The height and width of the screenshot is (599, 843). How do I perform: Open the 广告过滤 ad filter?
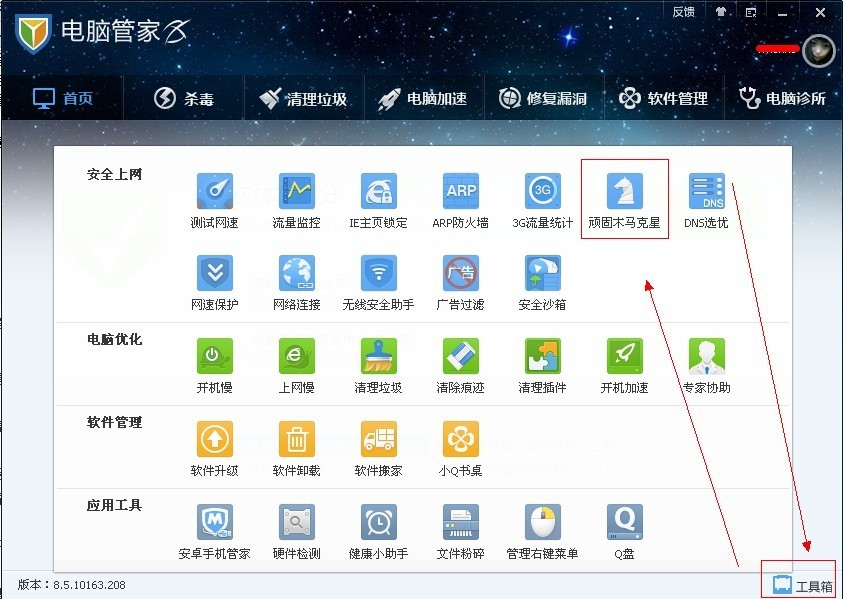[460, 283]
